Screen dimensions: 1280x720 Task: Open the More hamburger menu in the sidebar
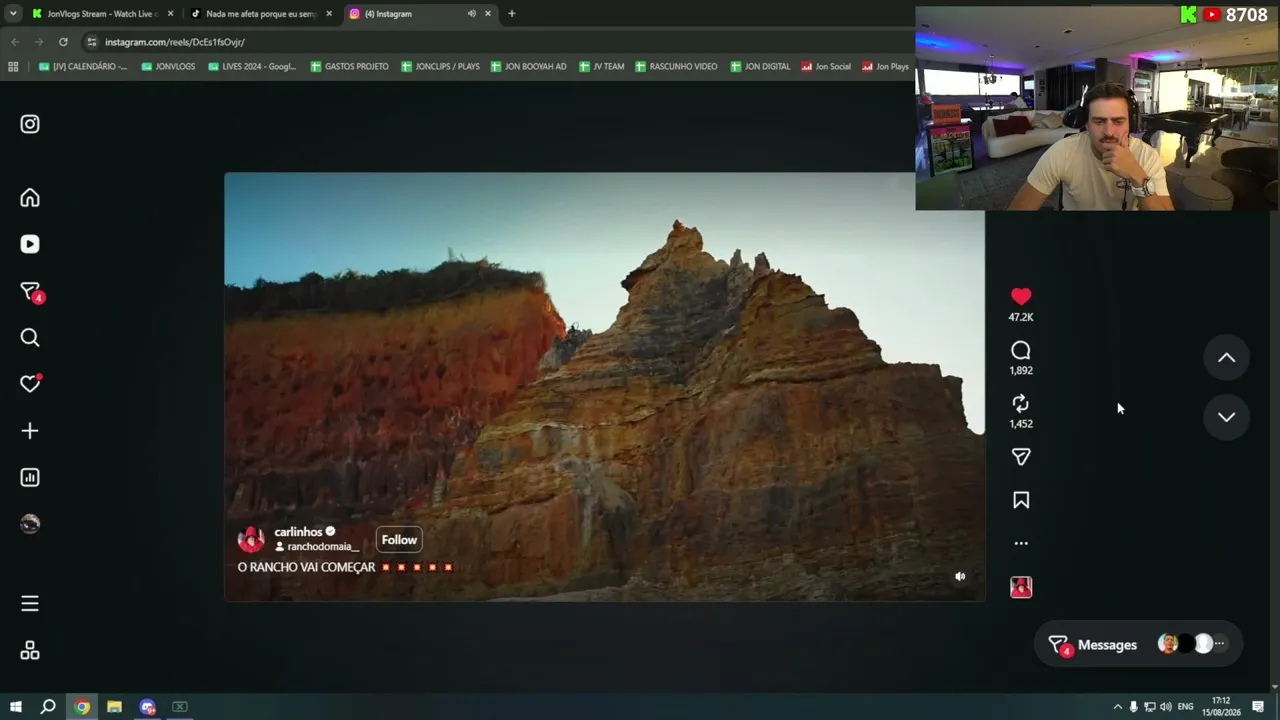(30, 604)
